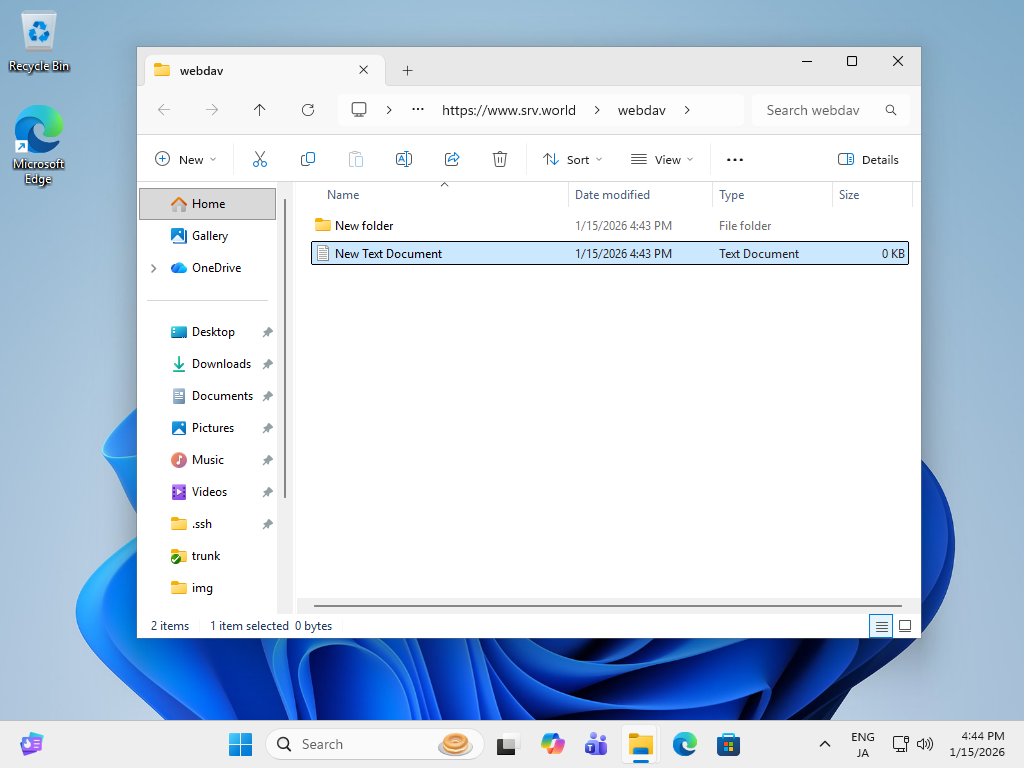Click the Delete trash icon
Viewport: 1024px width, 768px height.
click(500, 159)
